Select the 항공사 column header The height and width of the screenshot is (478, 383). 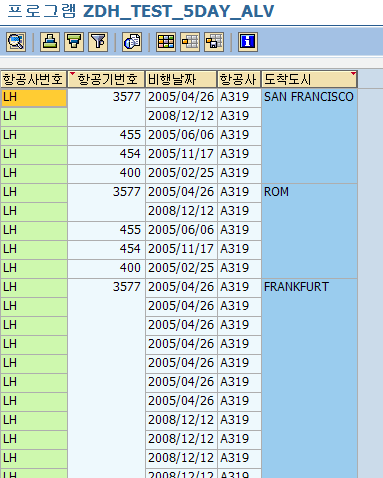tap(239, 79)
